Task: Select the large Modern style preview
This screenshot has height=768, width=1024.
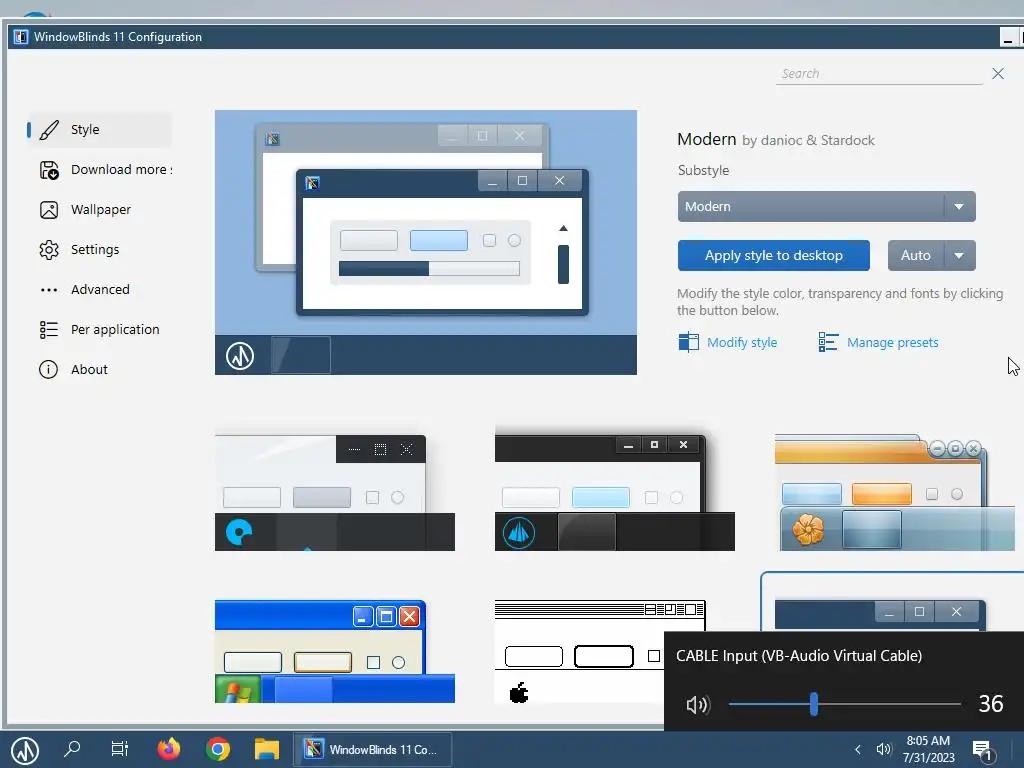Action: point(426,242)
